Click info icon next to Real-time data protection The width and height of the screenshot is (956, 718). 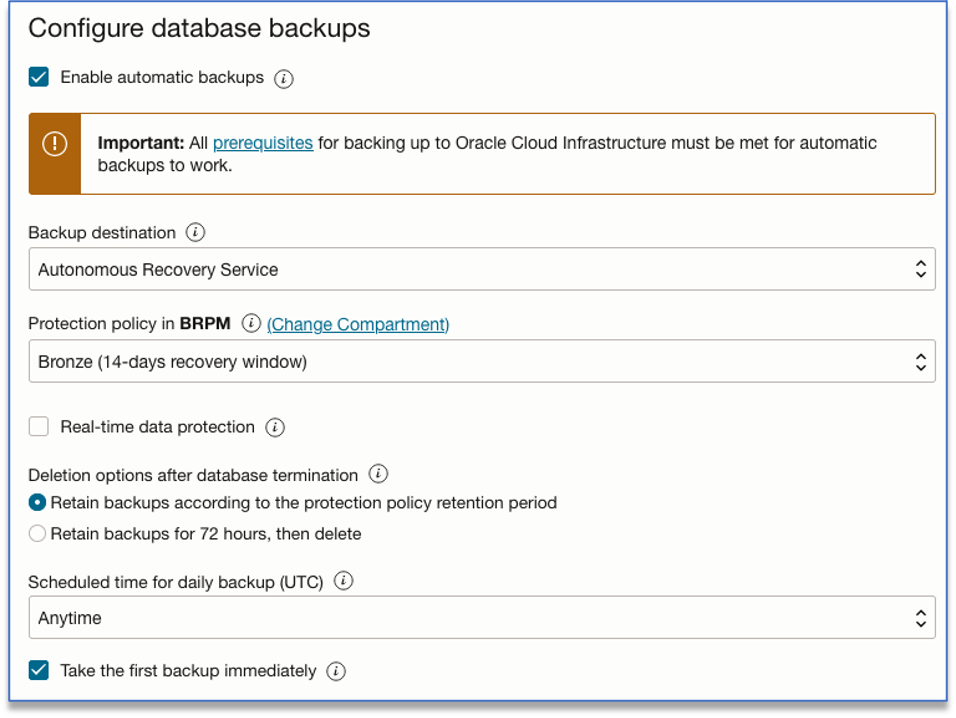[x=275, y=428]
